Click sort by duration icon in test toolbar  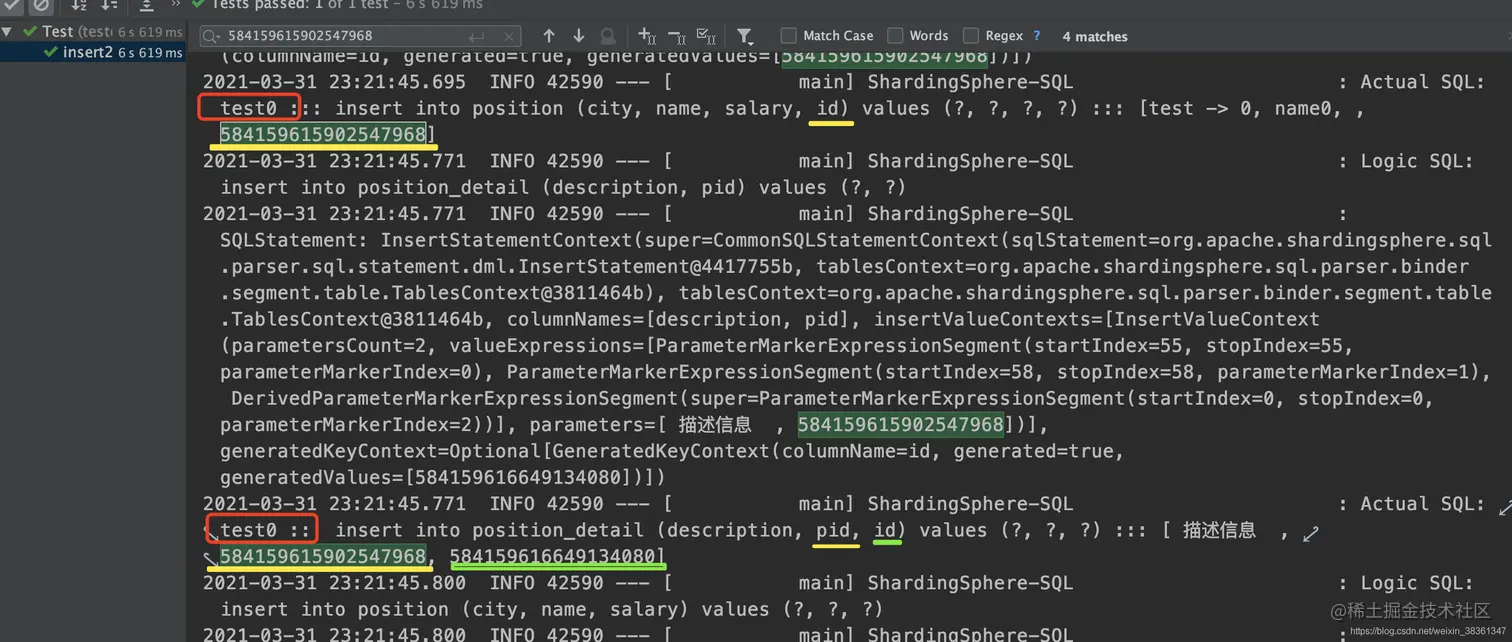109,5
